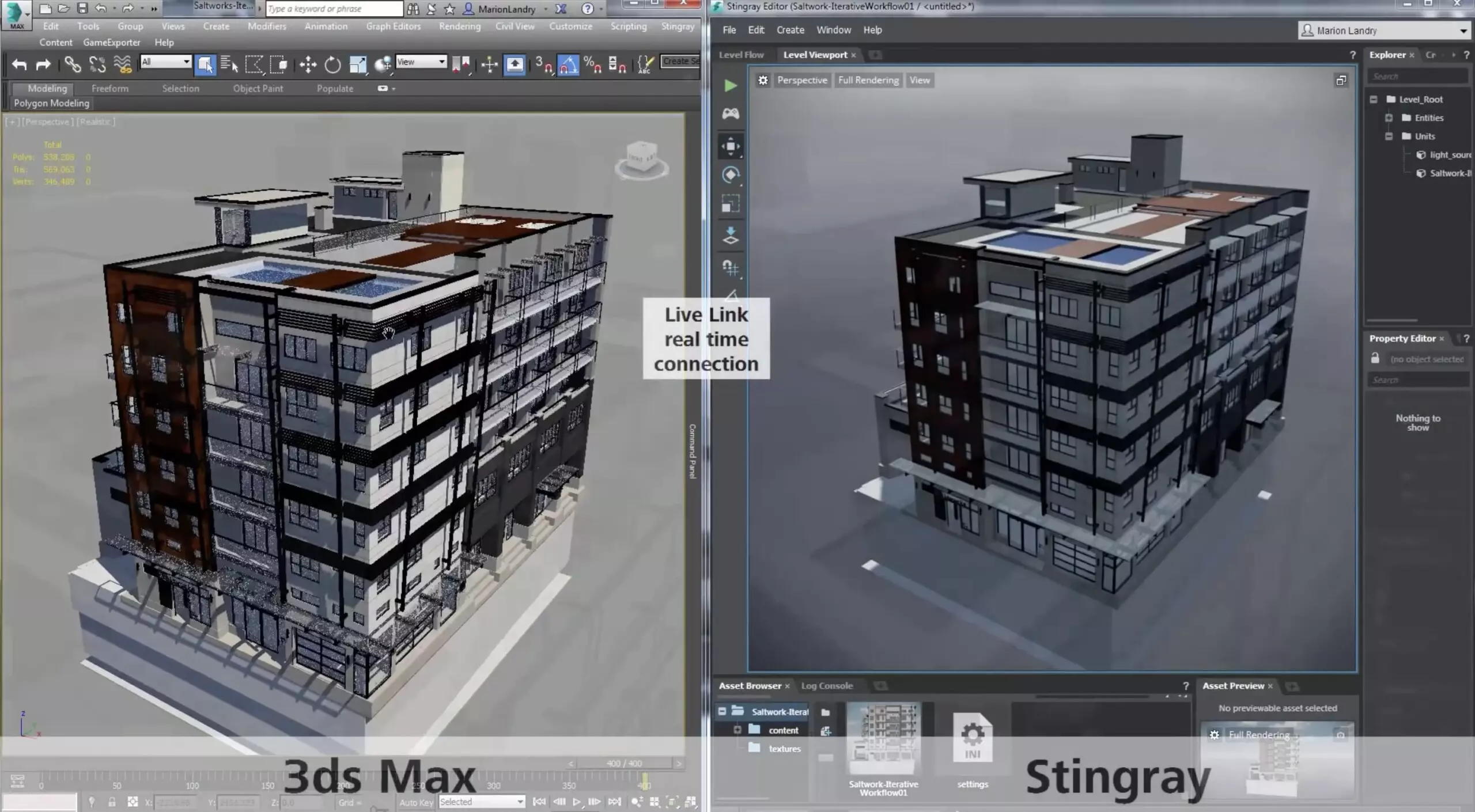Click the Full Rendering button in Stingray viewport
The width and height of the screenshot is (1475, 812).
coord(868,80)
